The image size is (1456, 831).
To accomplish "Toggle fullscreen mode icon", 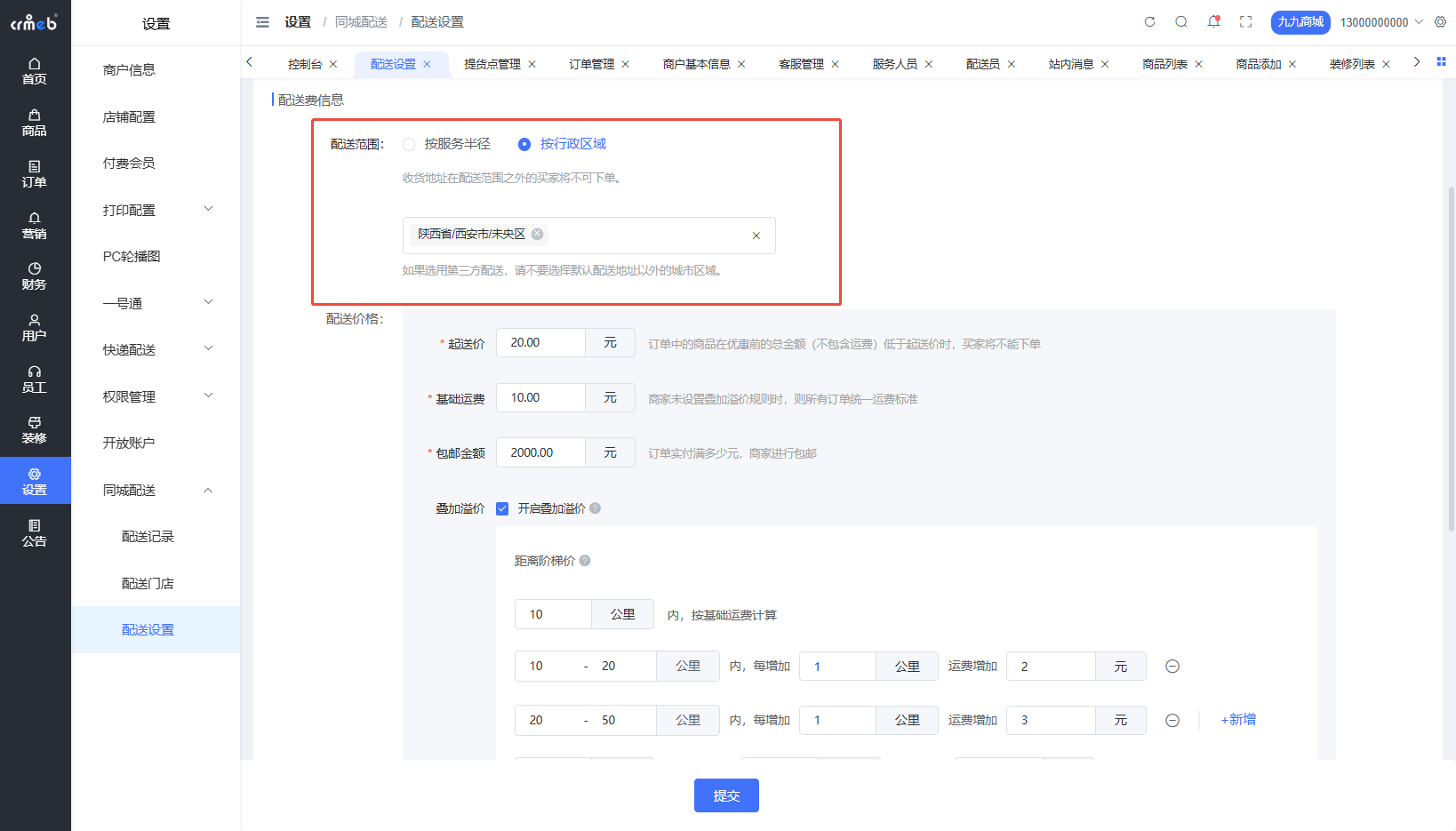I will pyautogui.click(x=1245, y=22).
